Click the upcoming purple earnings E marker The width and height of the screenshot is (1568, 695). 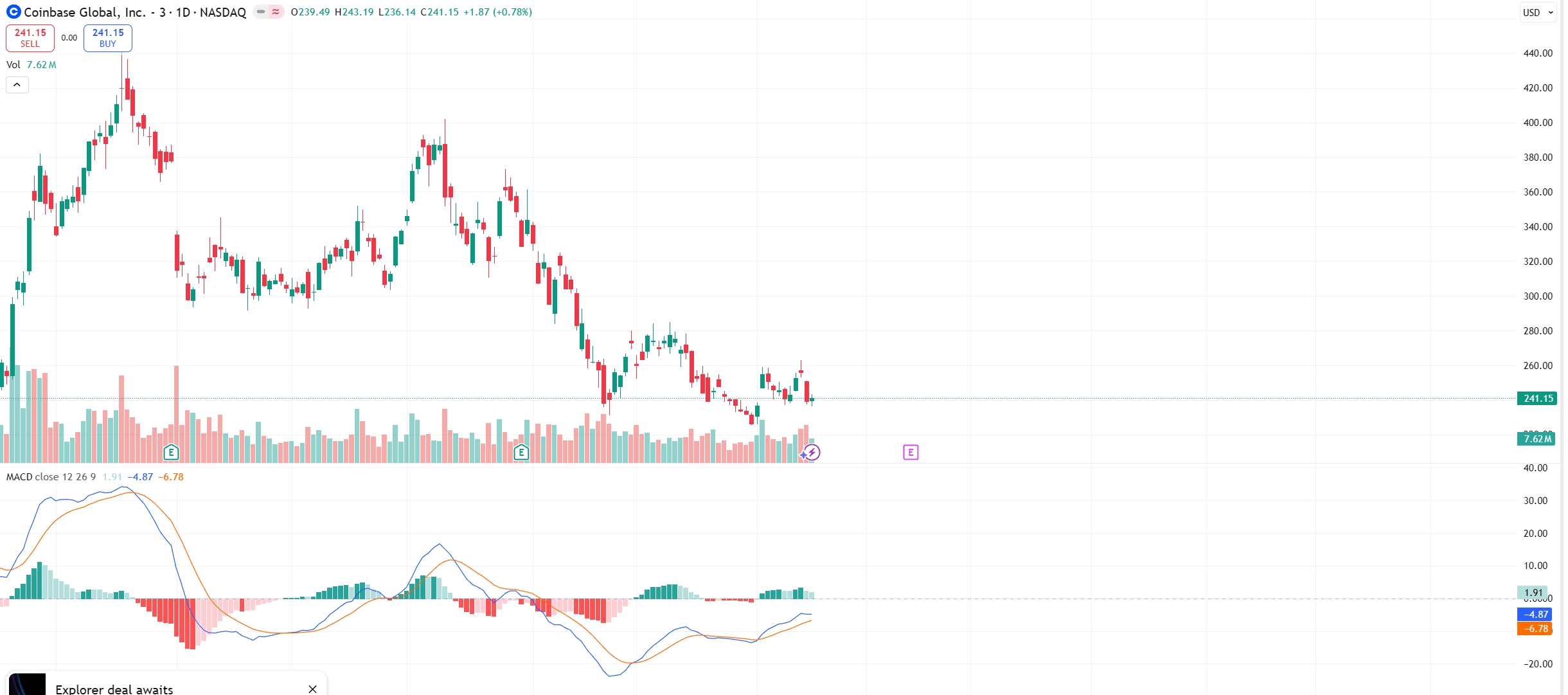point(911,453)
